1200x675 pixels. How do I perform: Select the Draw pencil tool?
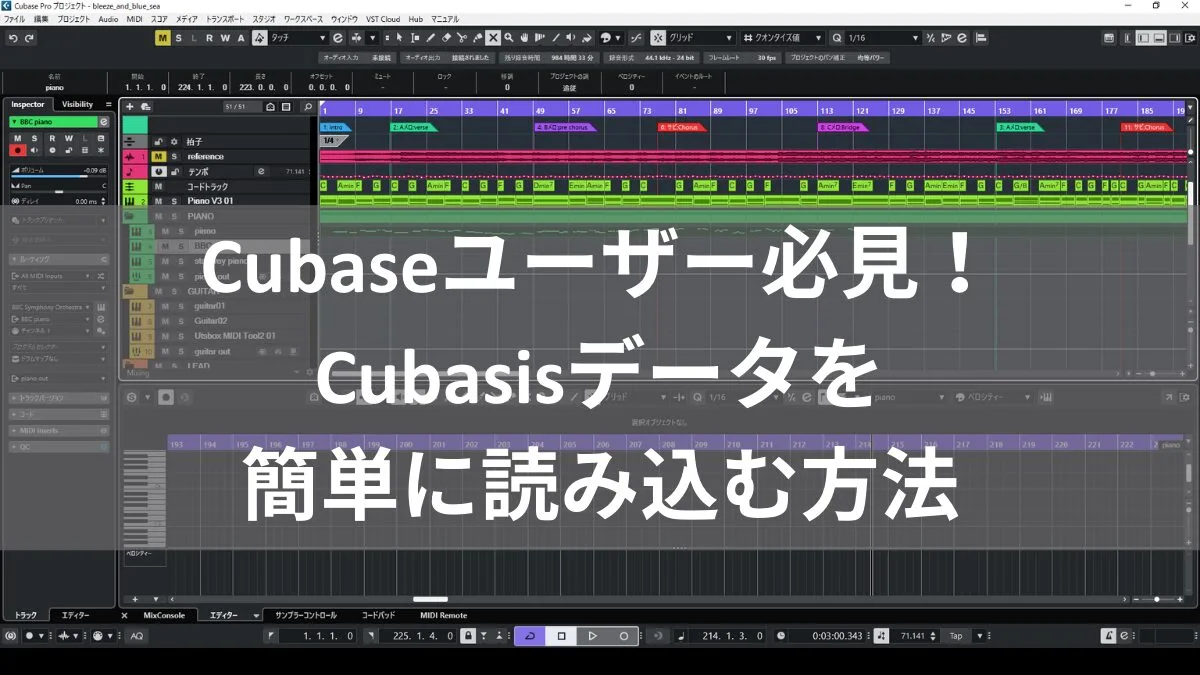430,38
